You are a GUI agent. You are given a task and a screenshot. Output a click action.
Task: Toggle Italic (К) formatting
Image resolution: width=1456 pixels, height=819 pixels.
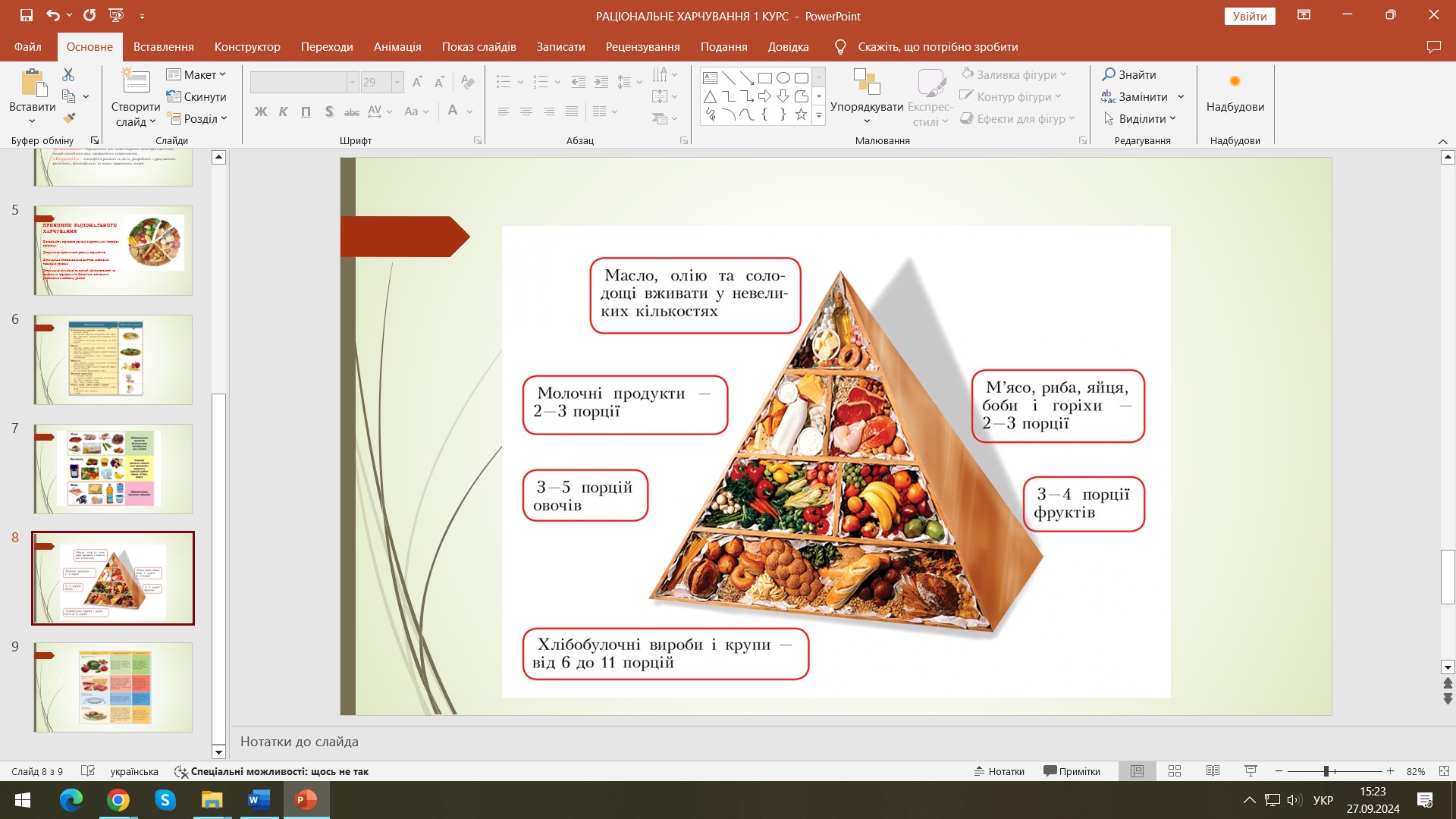(283, 111)
